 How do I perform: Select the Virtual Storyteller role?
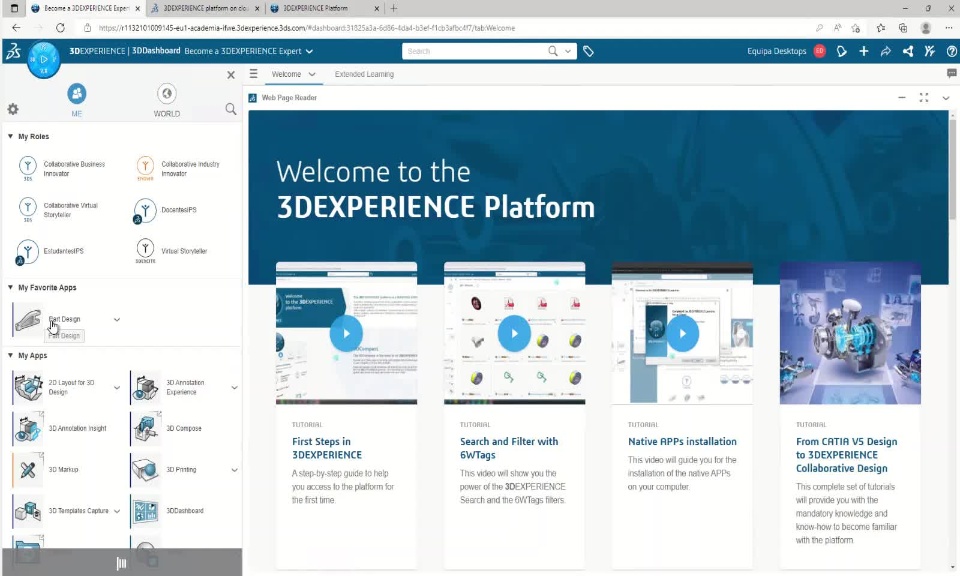click(x=171, y=251)
